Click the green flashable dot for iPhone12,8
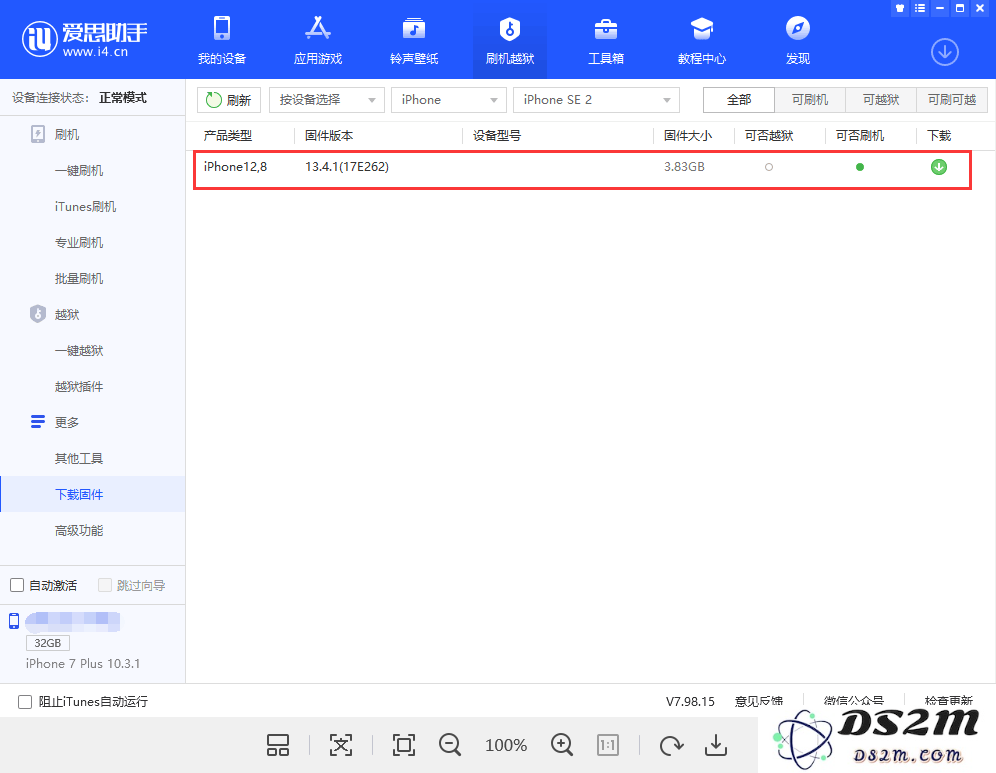996x773 pixels. click(859, 167)
